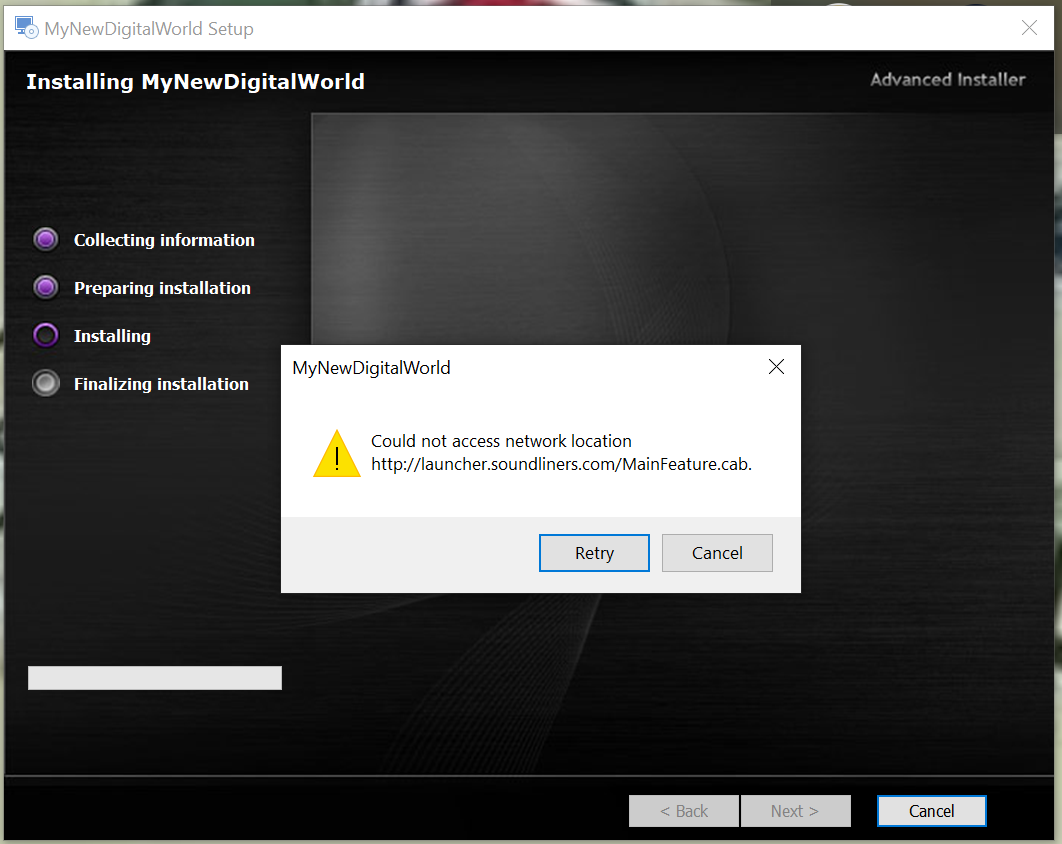Click the setup window's monitor-and-disc icon
The image size is (1062, 844).
click(24, 27)
